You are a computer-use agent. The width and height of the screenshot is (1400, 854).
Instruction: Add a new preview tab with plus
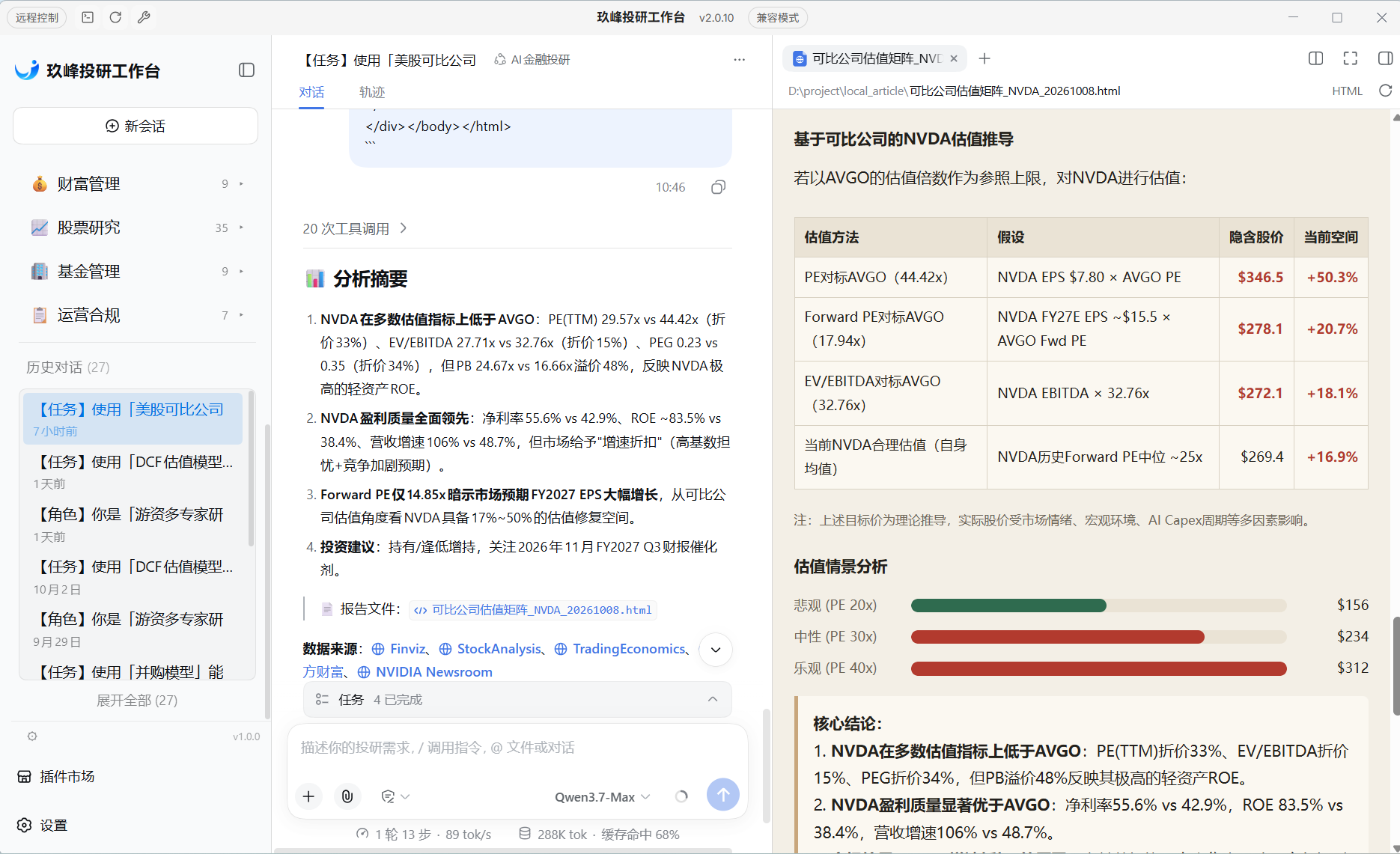(984, 58)
